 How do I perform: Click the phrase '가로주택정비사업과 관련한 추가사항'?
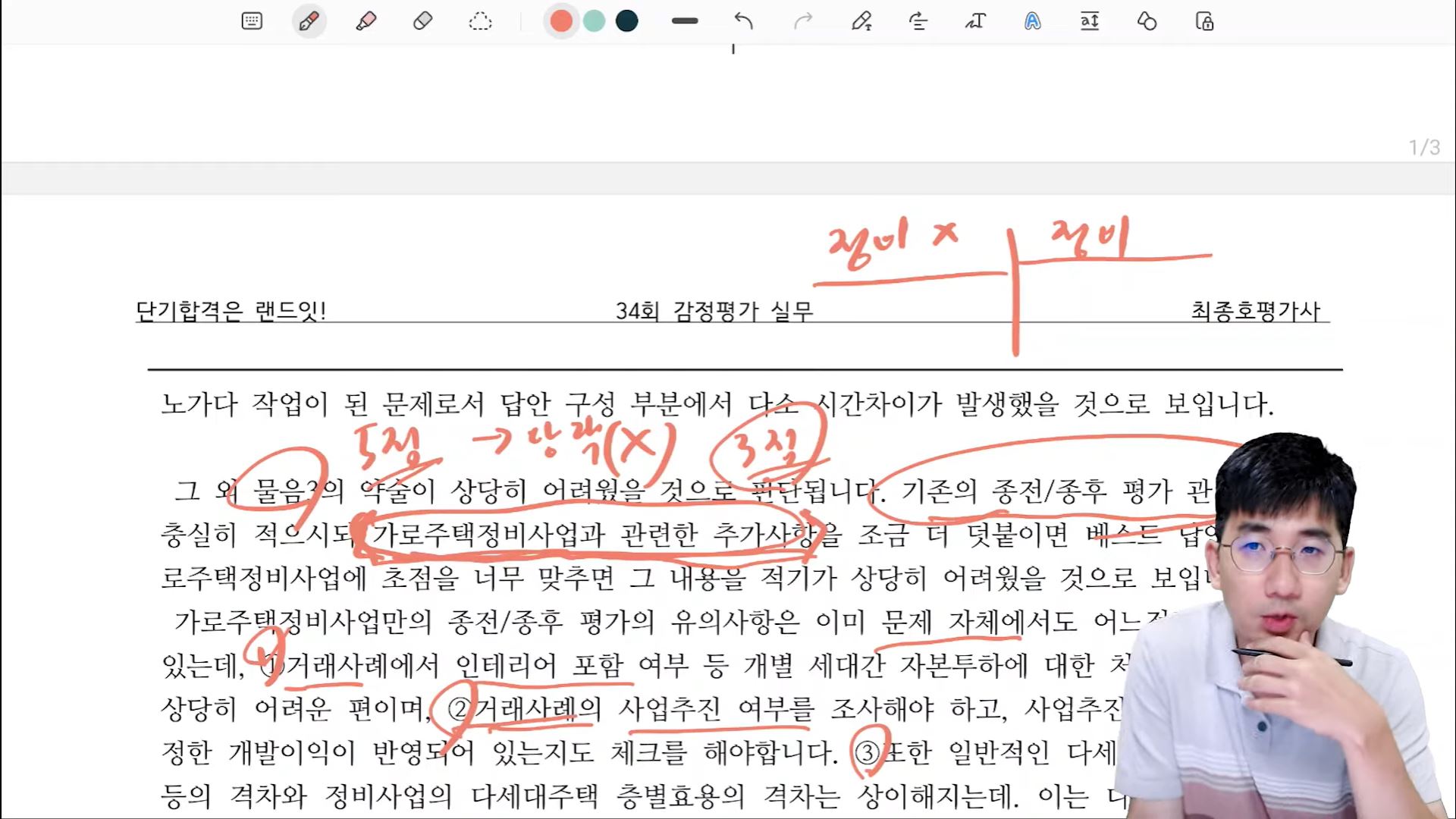[595, 535]
